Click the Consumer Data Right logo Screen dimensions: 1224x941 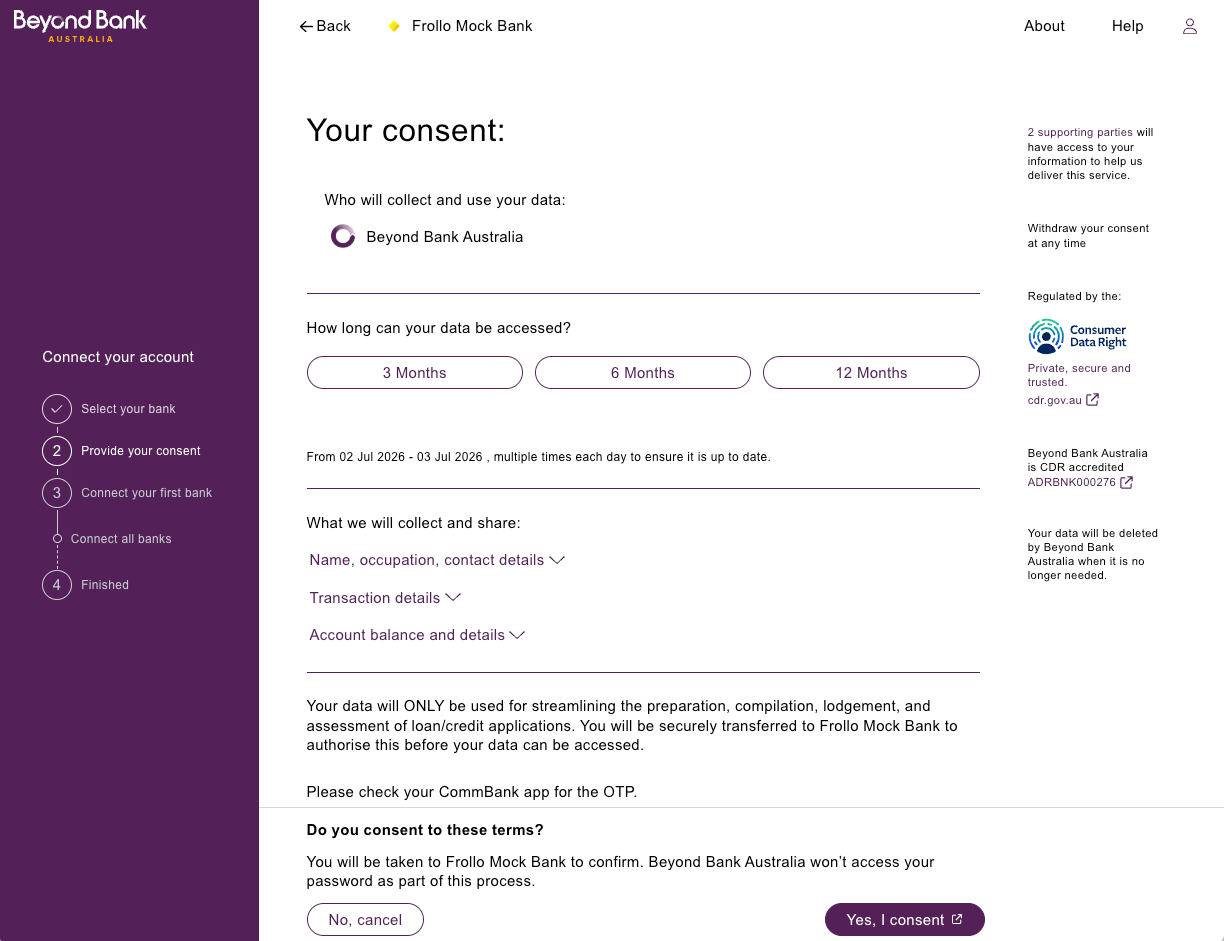click(1077, 336)
